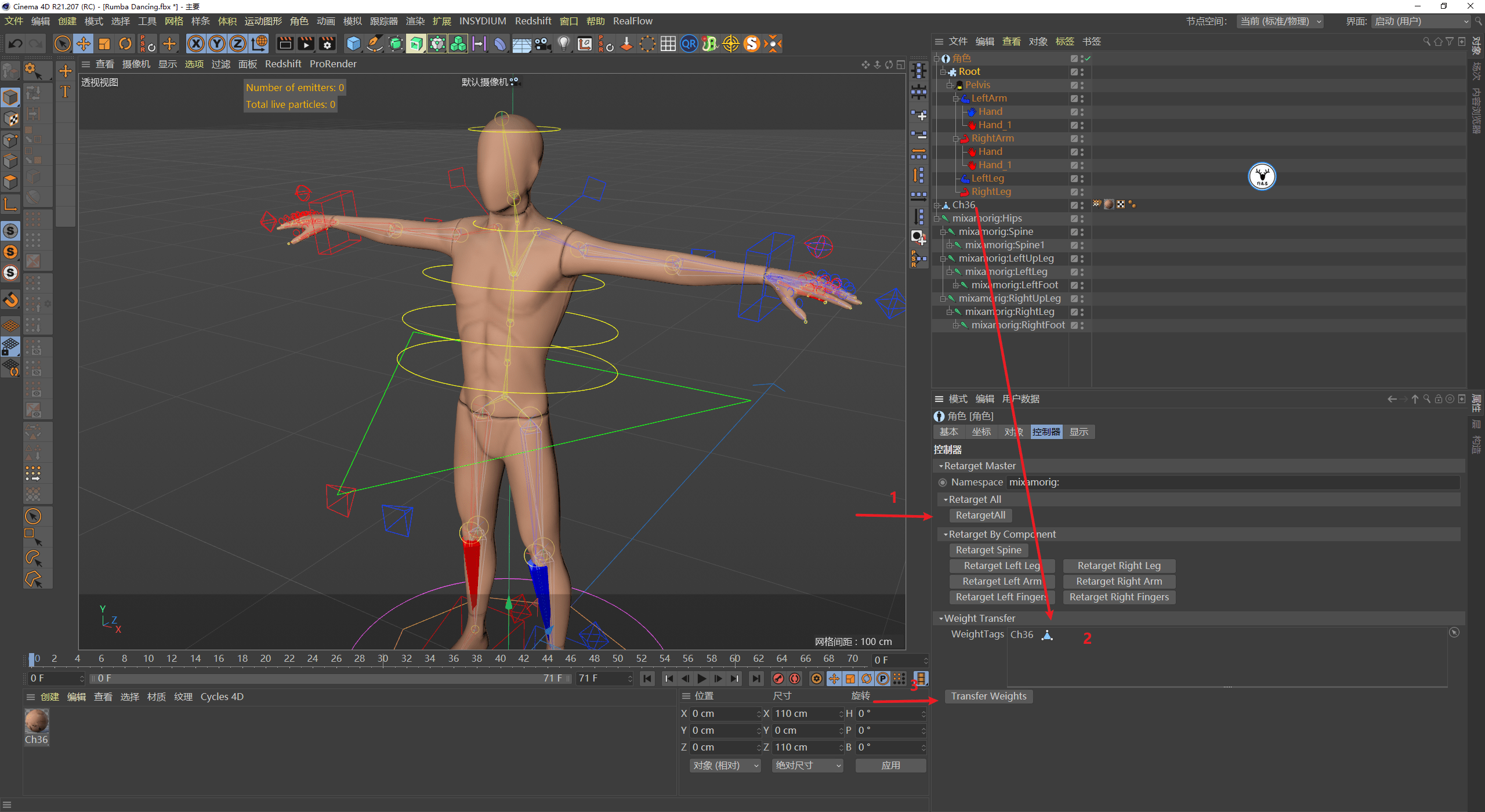Image resolution: width=1485 pixels, height=812 pixels.
Task: Open the QR QuickRender icon
Action: click(689, 43)
